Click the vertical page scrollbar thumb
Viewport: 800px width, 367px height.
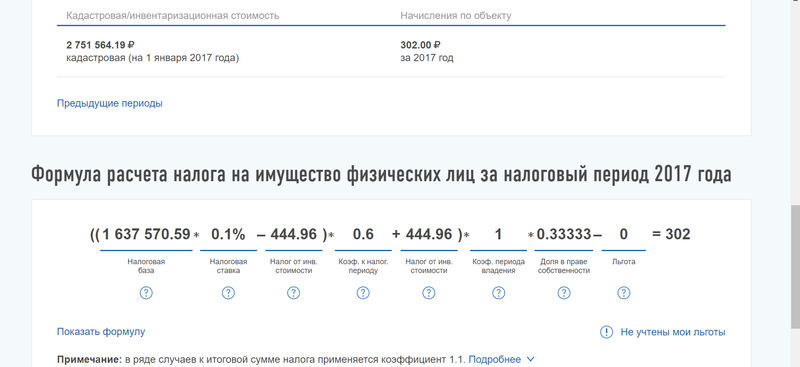click(795, 267)
